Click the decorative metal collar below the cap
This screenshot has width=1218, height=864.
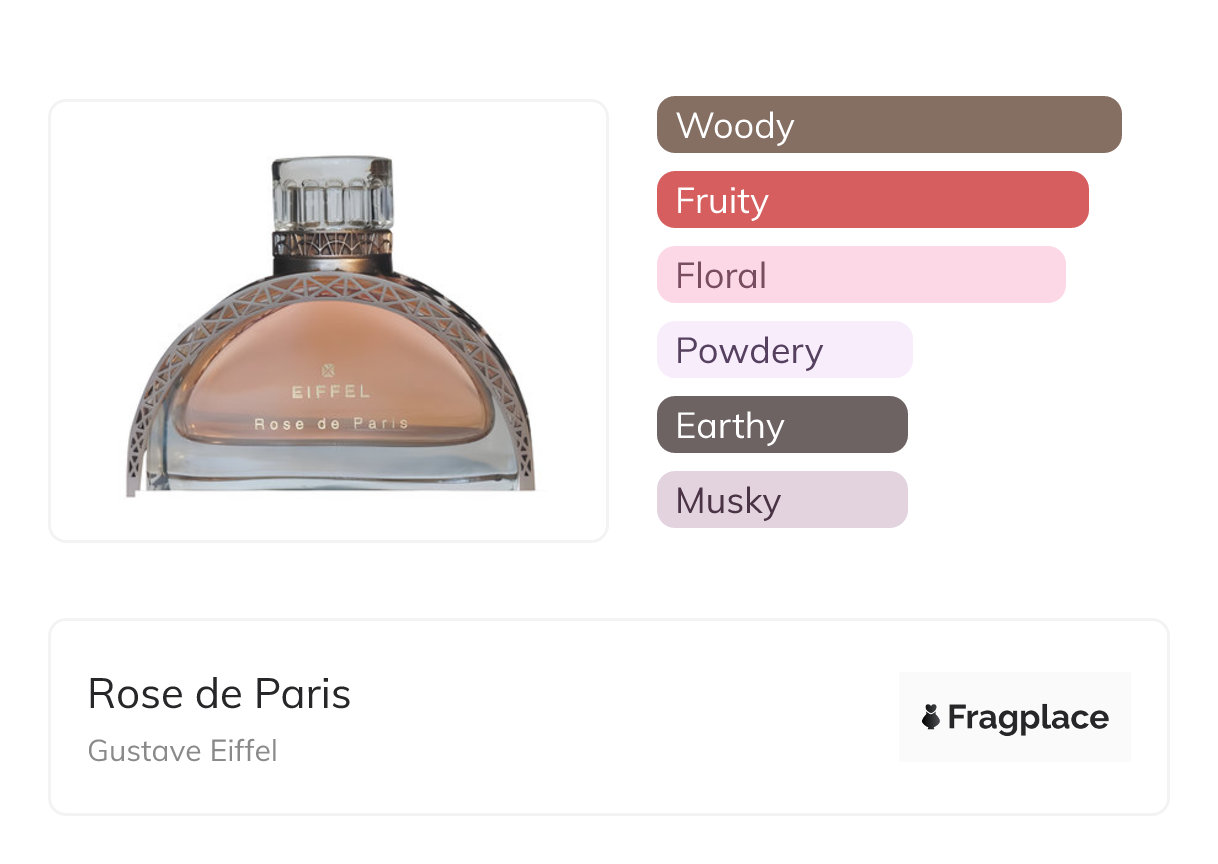331,243
